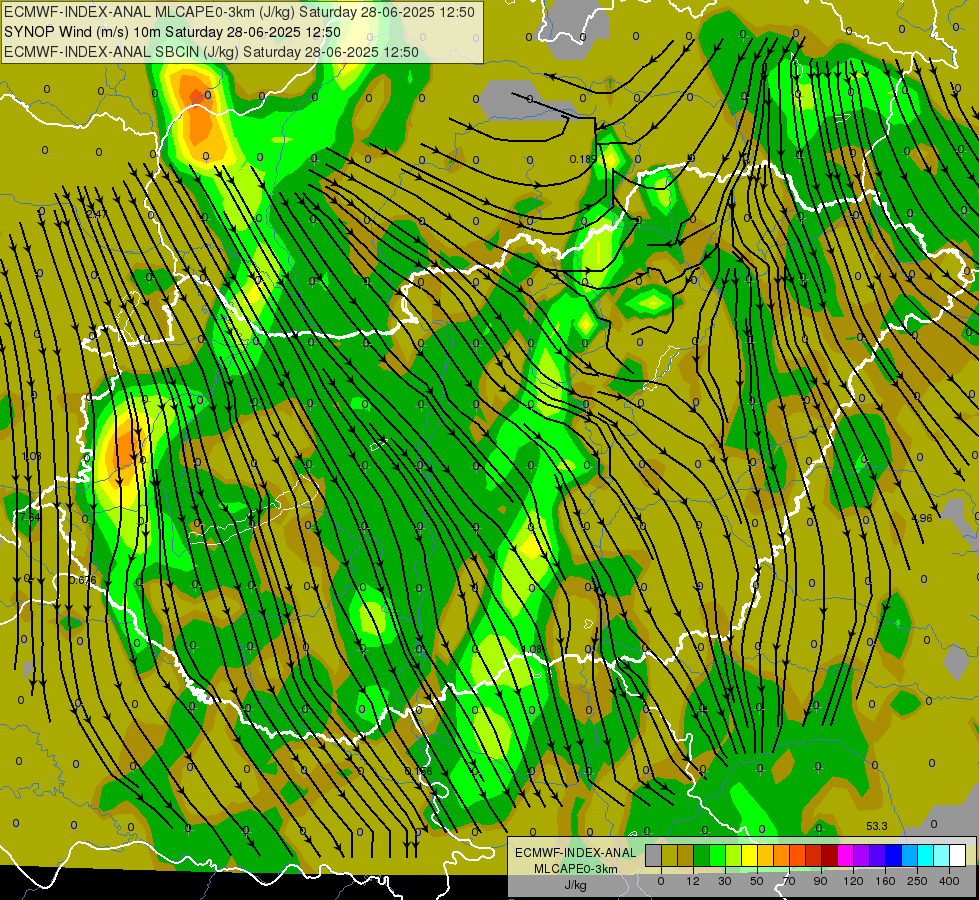Pick the cyan swatch above 250
The image size is (979, 900).
(x=926, y=855)
